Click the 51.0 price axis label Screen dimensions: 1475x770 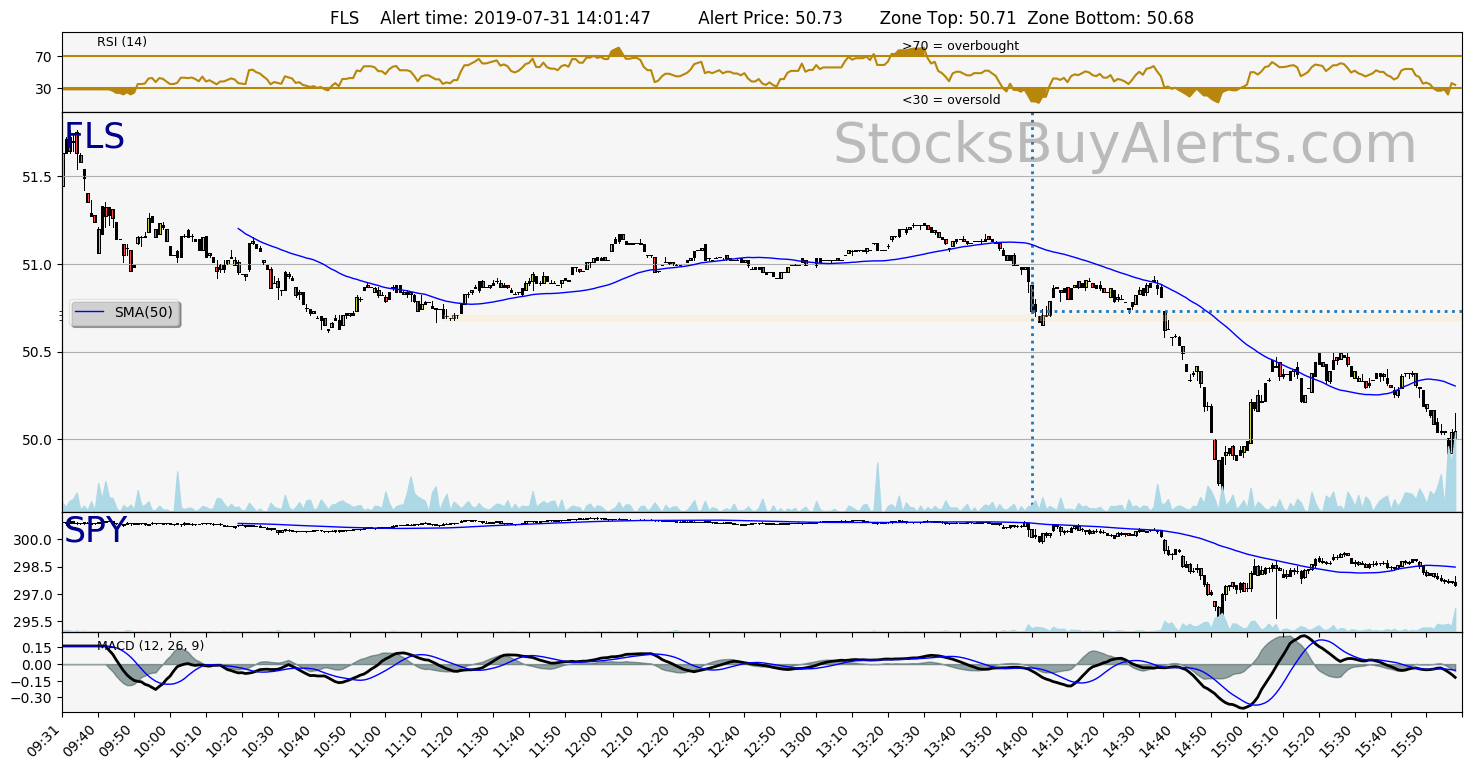(36, 265)
